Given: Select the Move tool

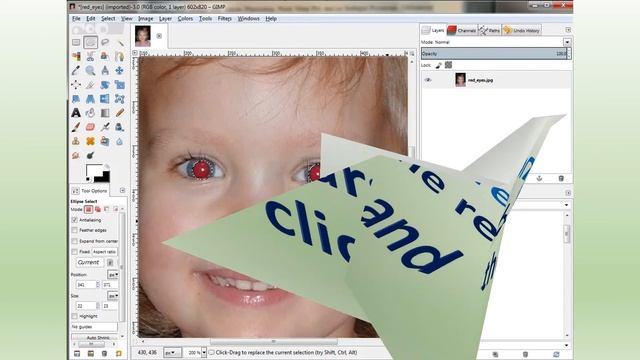Looking at the screenshot, I should (x=120, y=70).
